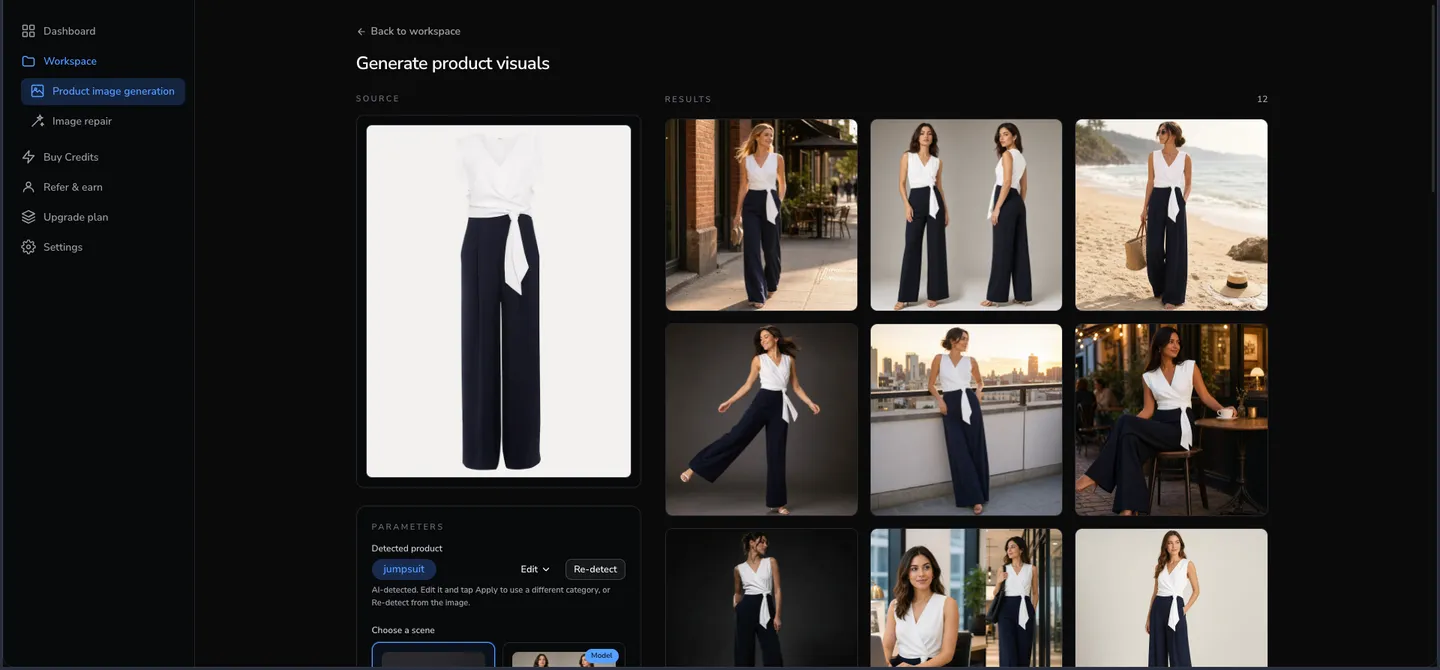Click the Settings gear icon

pyautogui.click(x=28, y=247)
